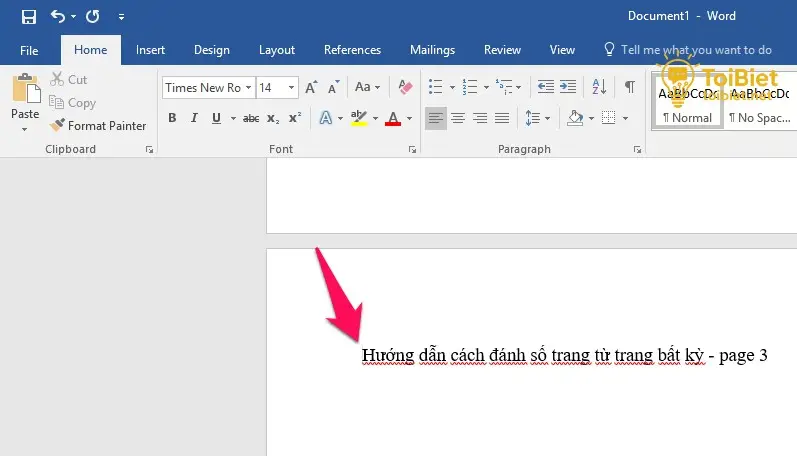797x456 pixels.
Task: Click the Grow Font size icon
Action: [x=311, y=87]
